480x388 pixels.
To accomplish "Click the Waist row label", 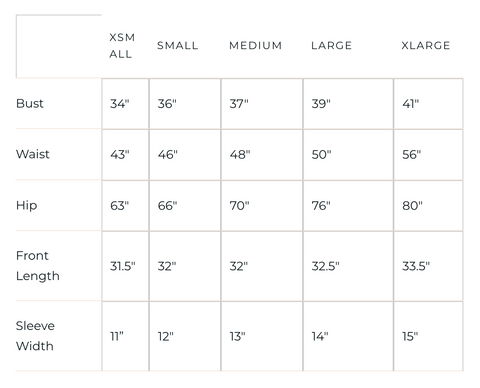I will pos(33,154).
